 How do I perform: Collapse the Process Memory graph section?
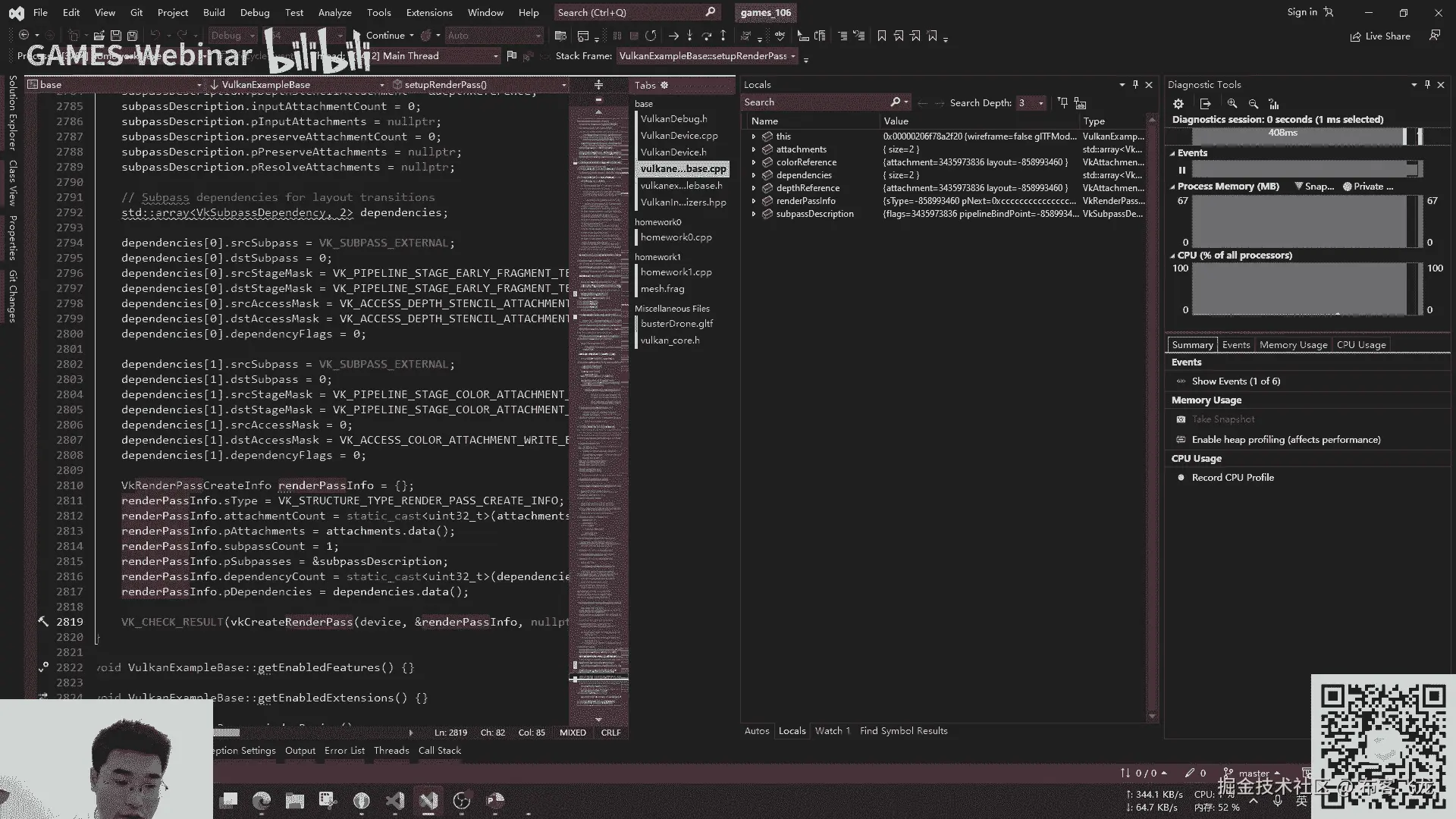pos(1172,187)
